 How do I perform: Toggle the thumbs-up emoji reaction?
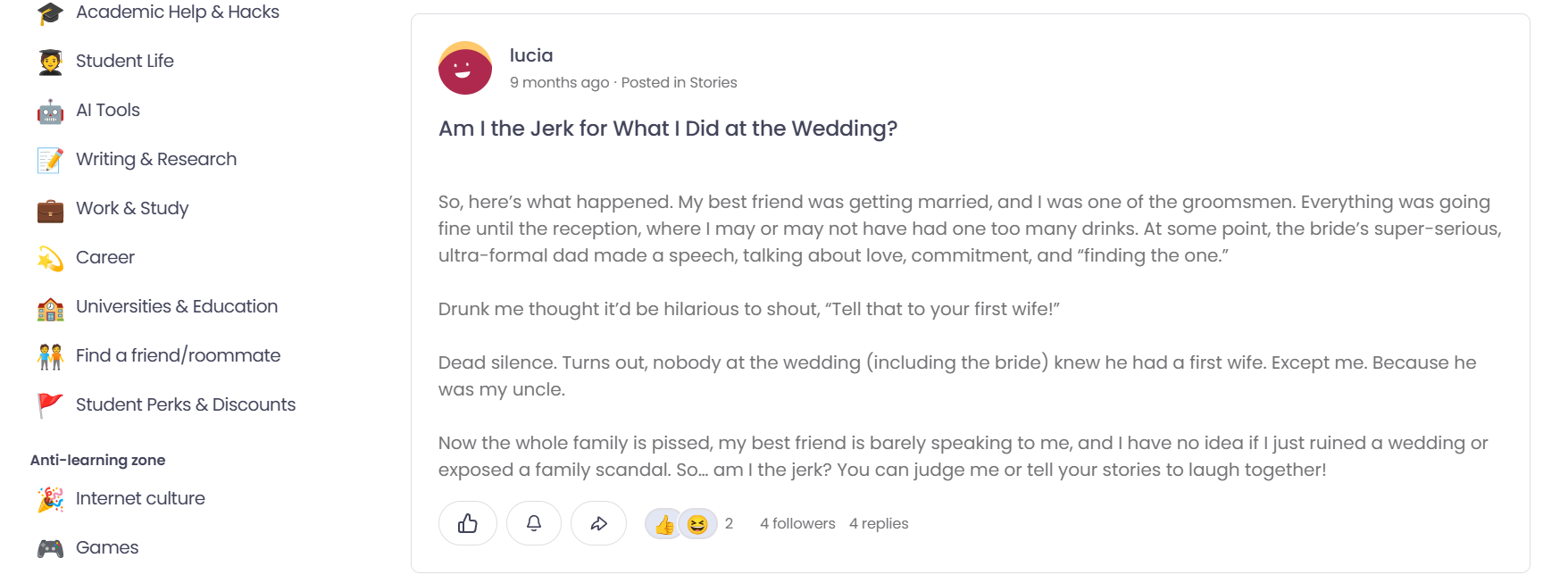(664, 523)
